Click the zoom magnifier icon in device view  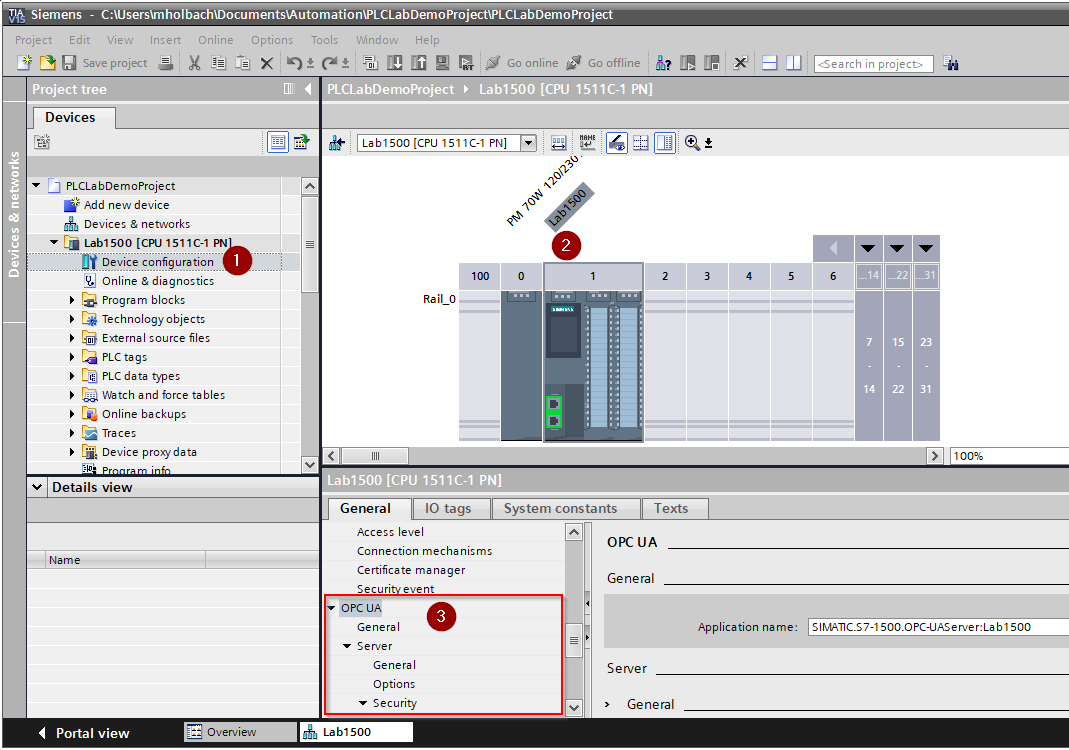coord(691,142)
